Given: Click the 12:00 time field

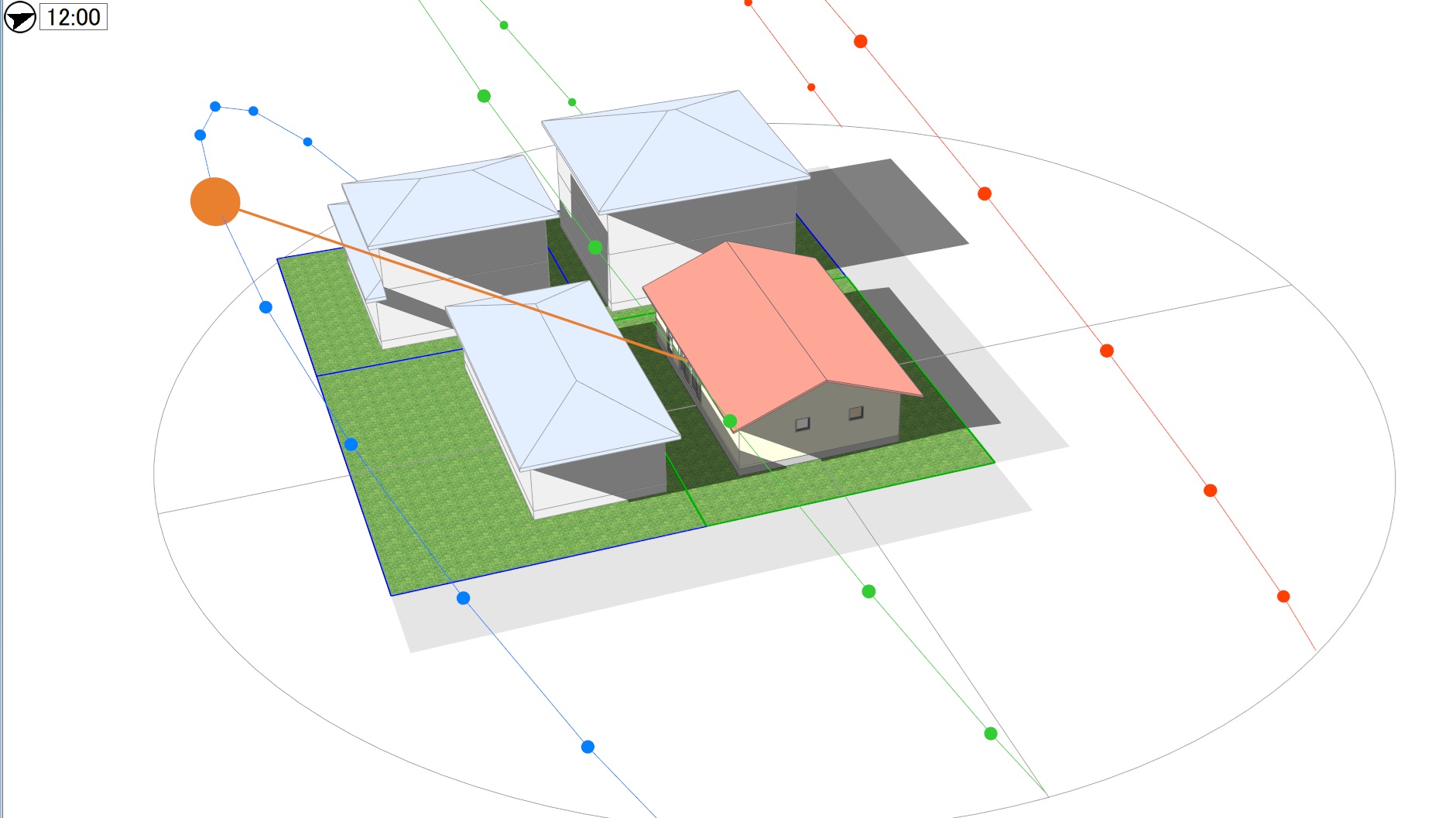Looking at the screenshot, I should click(x=74, y=17).
